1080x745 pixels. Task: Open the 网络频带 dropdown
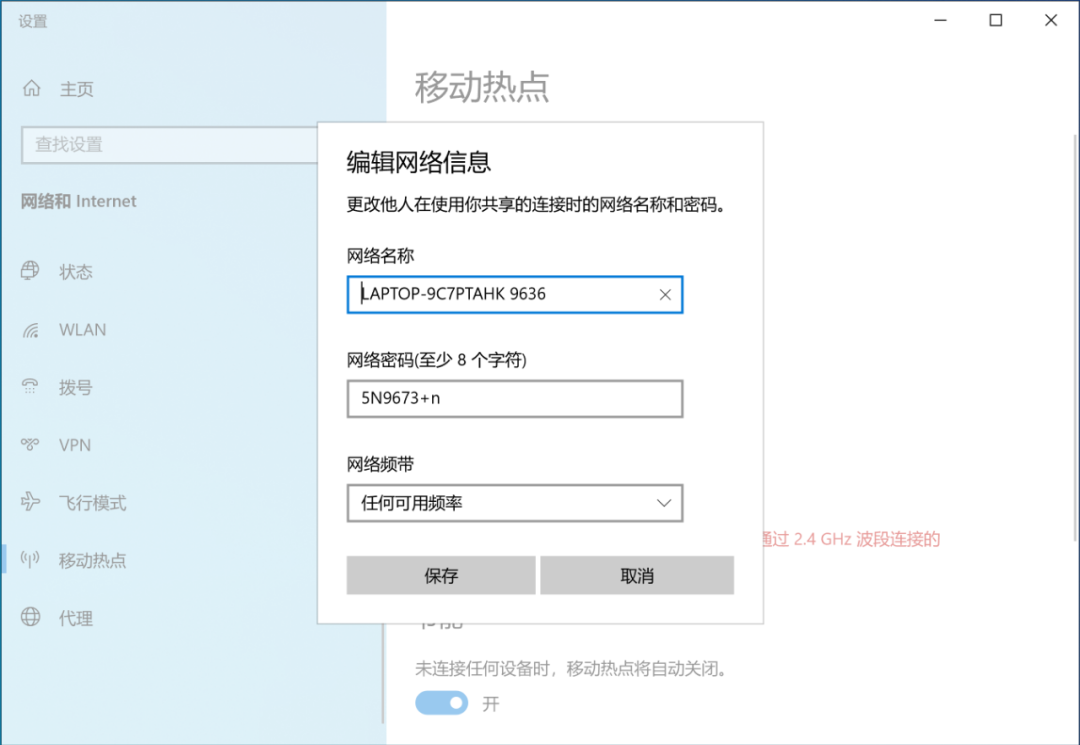(515, 503)
